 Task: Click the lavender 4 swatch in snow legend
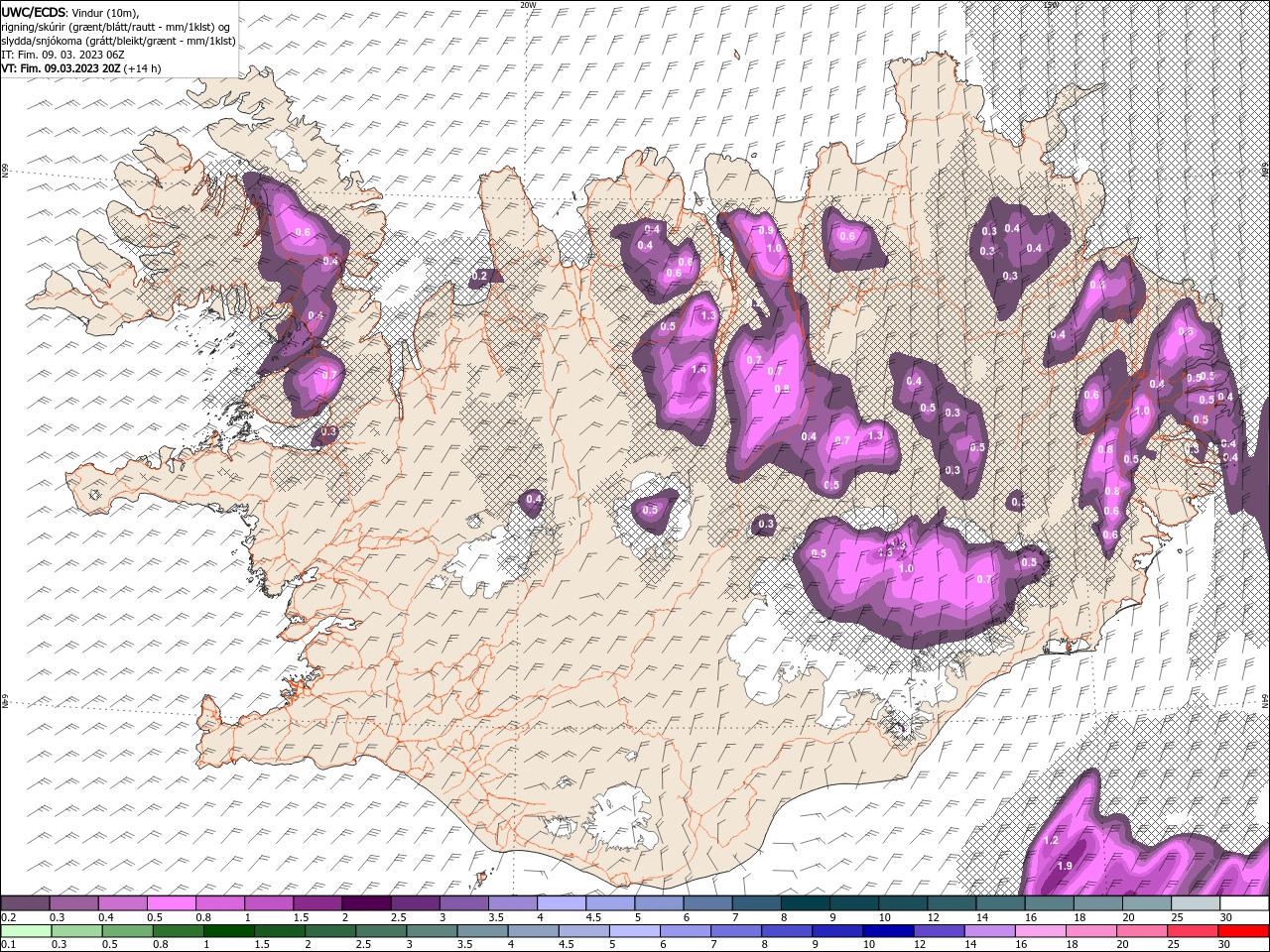pos(561,903)
